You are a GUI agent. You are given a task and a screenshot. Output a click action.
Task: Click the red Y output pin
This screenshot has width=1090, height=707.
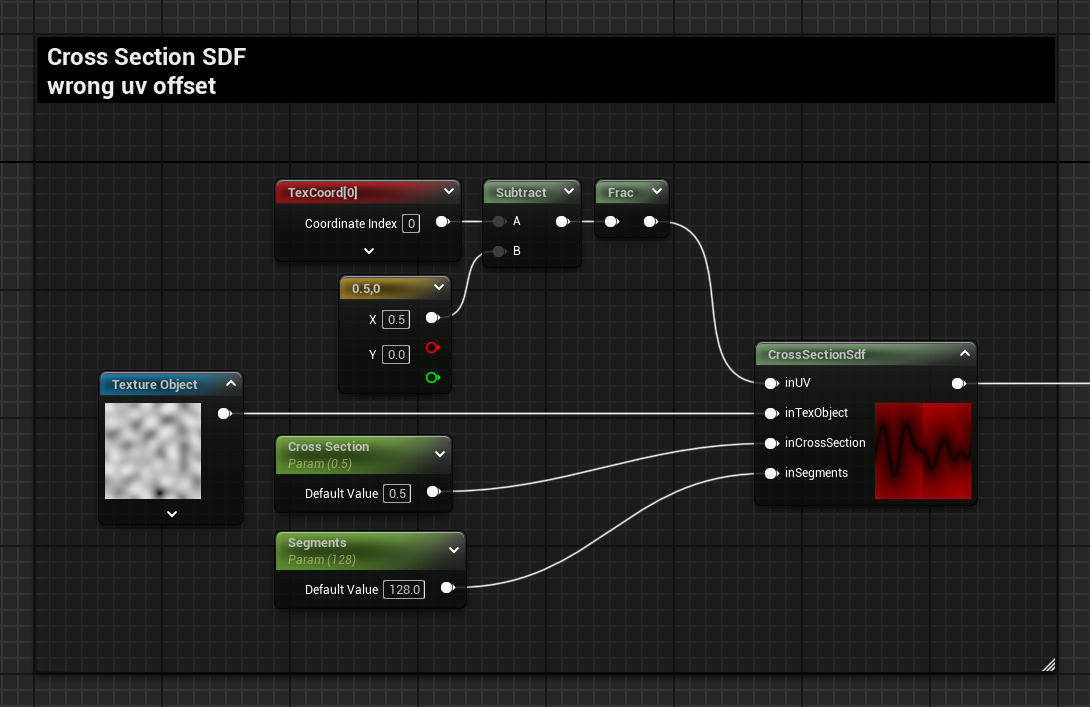(x=432, y=348)
